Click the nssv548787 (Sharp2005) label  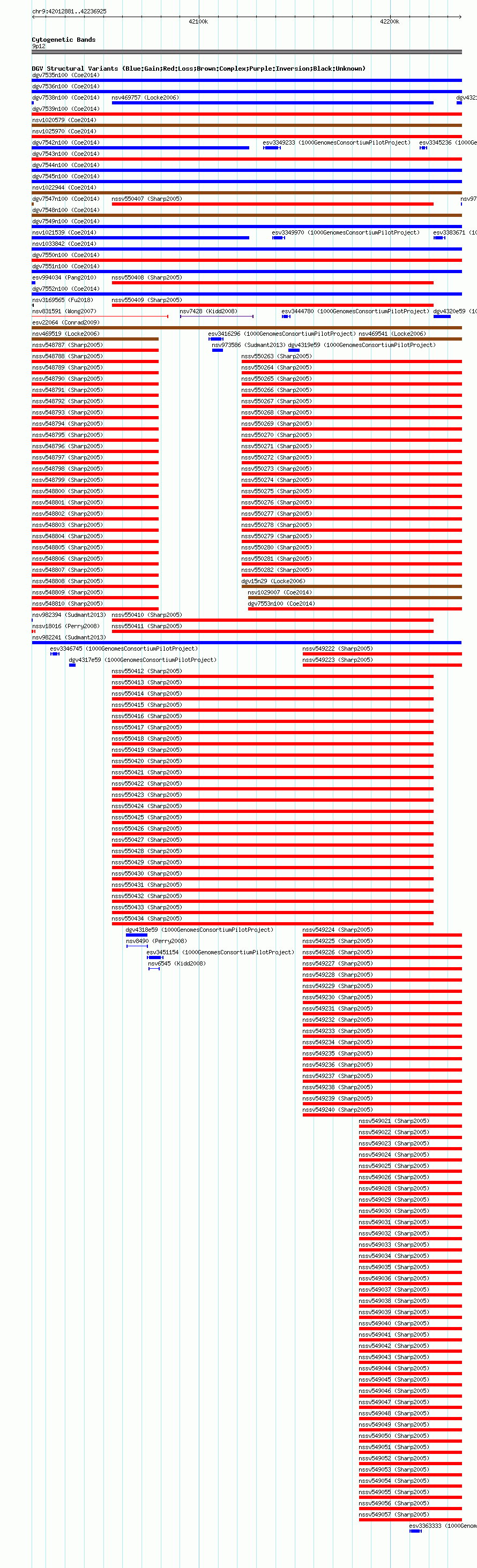(x=68, y=345)
